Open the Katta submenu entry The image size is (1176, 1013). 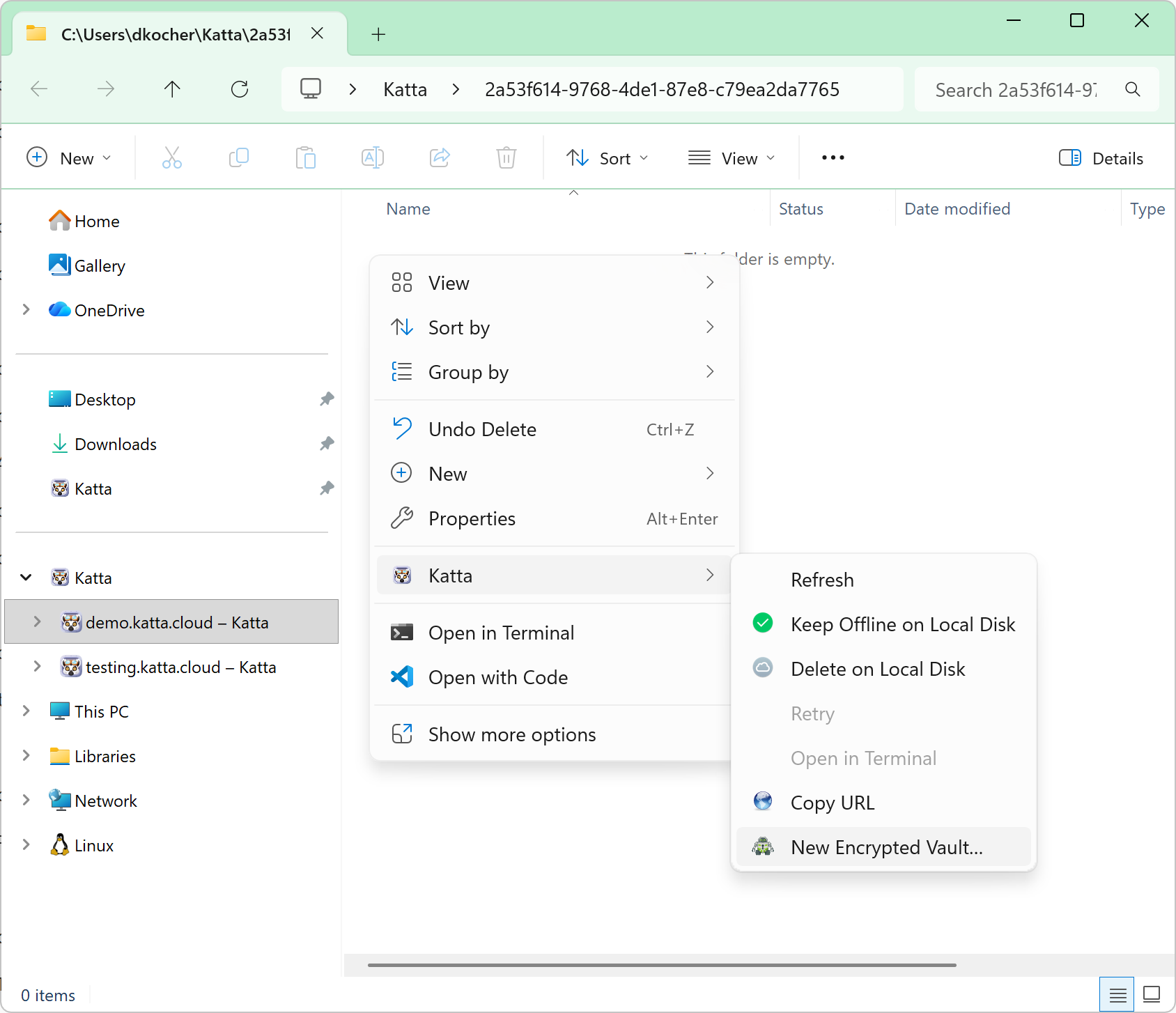point(554,575)
